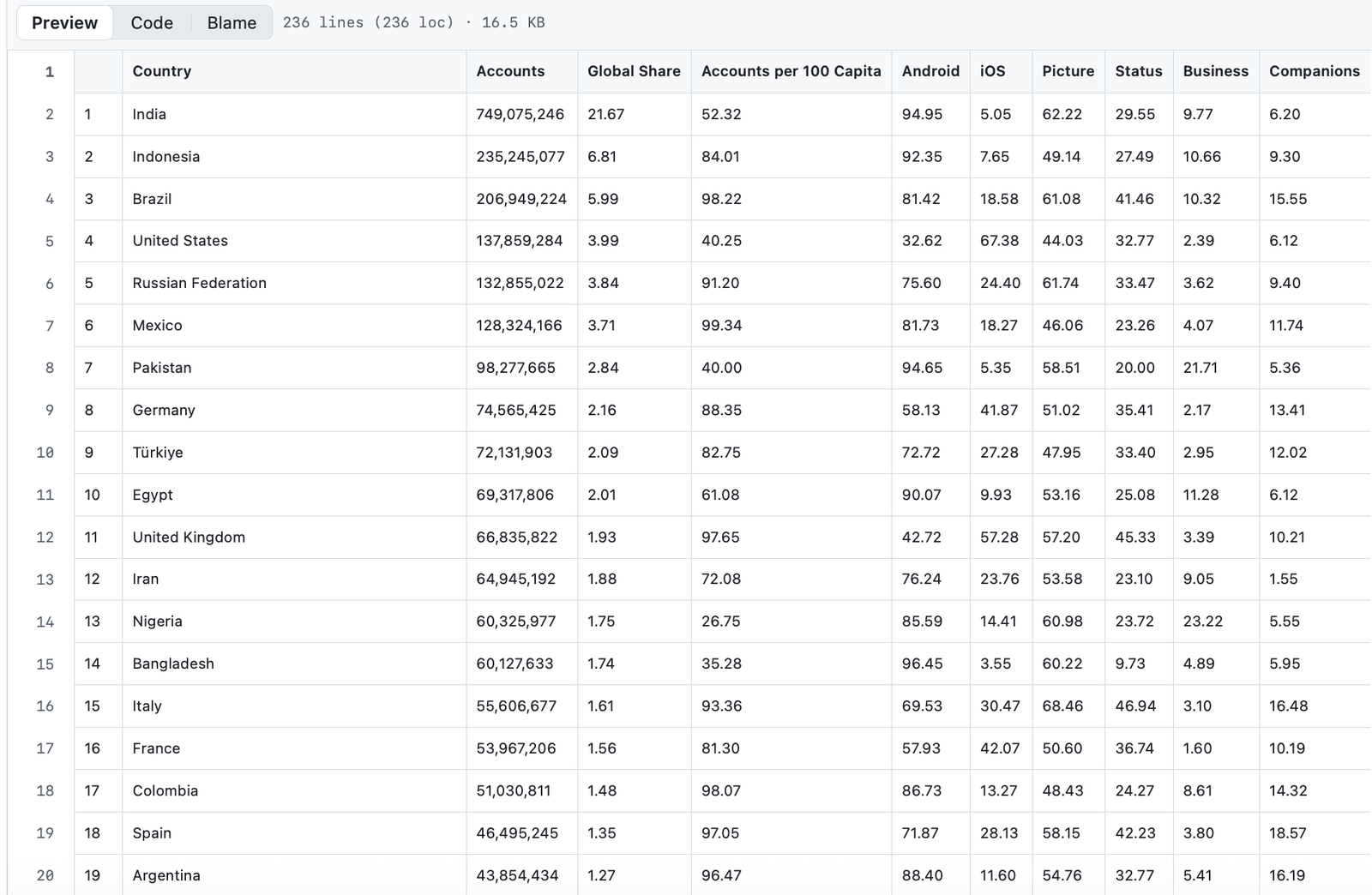
Task: Select the Business column header
Action: click(1215, 71)
